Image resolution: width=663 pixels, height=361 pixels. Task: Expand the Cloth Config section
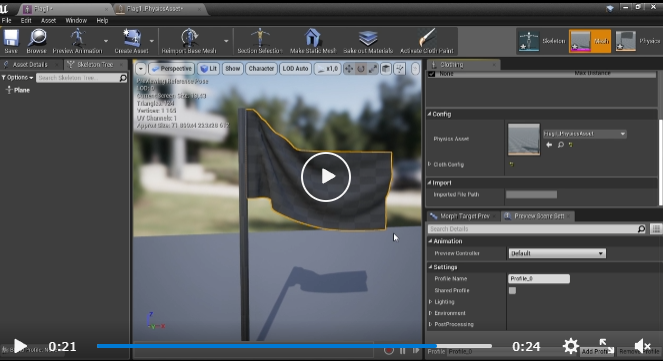tap(430, 164)
